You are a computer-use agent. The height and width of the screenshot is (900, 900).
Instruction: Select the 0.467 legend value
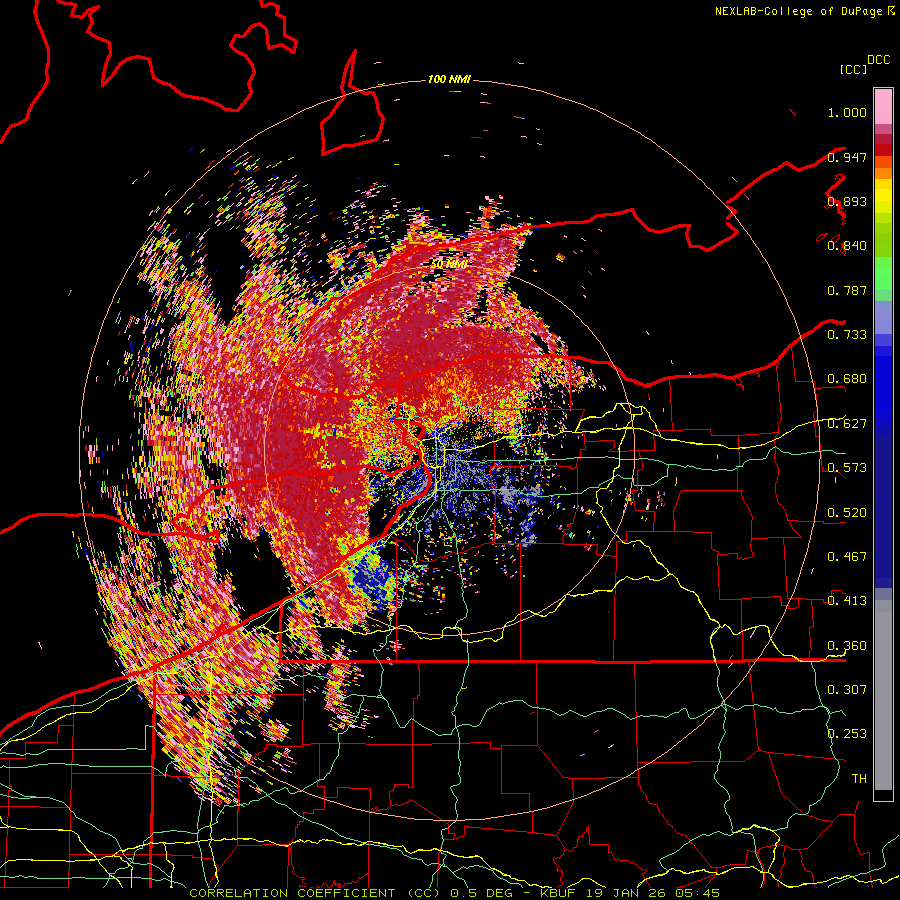click(x=847, y=557)
